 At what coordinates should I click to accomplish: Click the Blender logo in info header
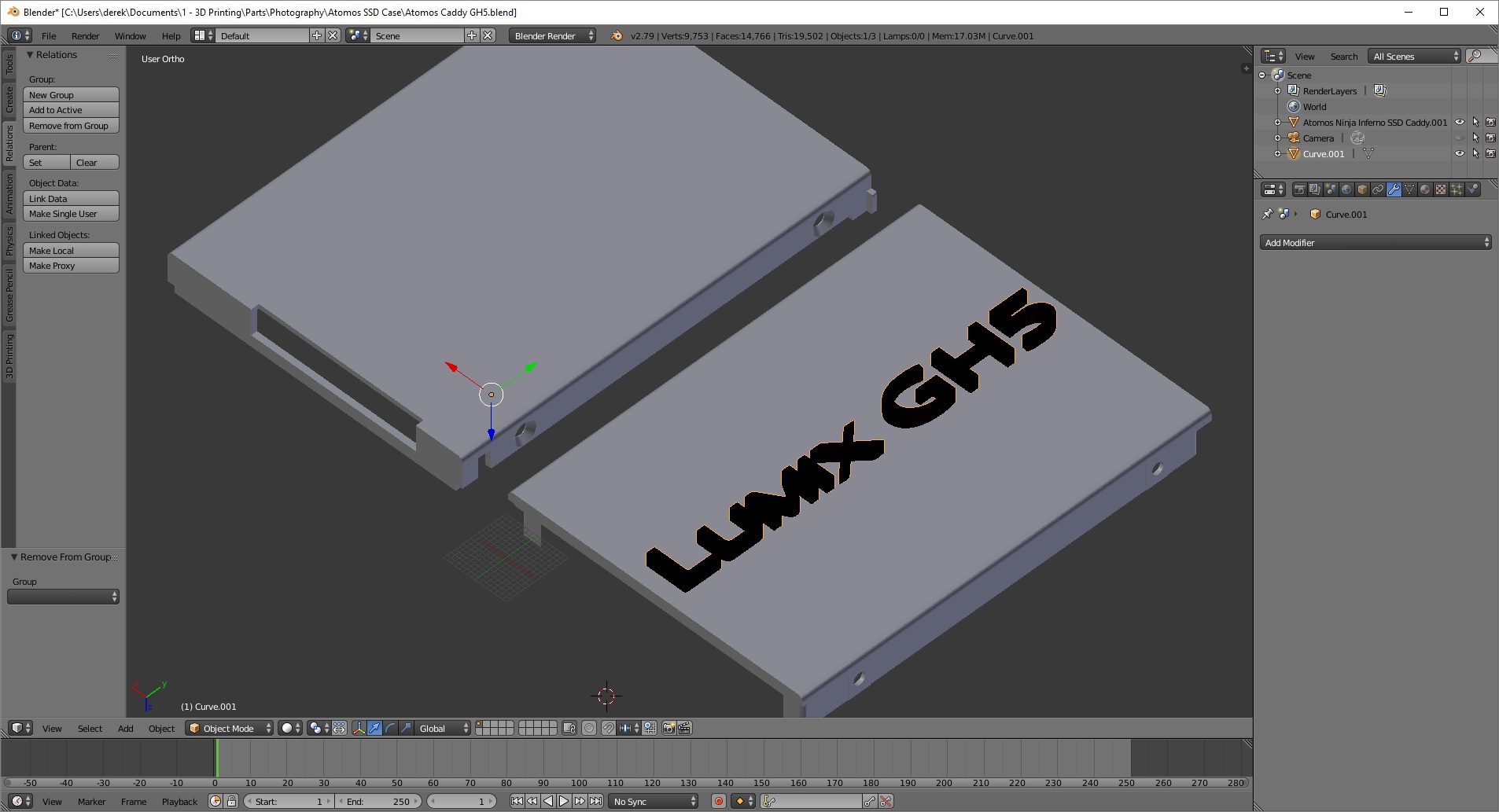tap(617, 35)
